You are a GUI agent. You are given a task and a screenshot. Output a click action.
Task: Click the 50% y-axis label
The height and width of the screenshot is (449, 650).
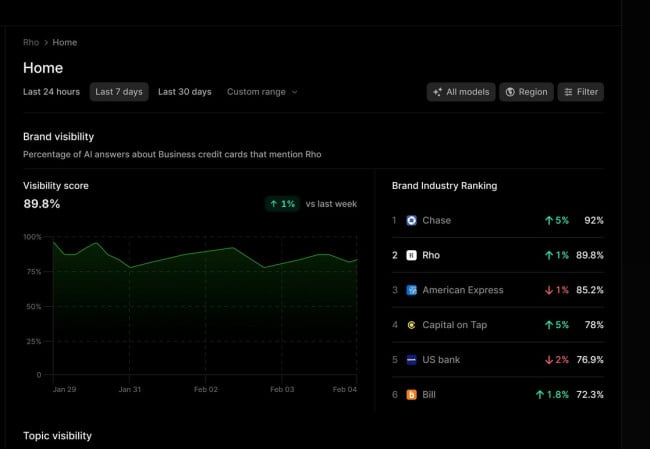(34, 307)
